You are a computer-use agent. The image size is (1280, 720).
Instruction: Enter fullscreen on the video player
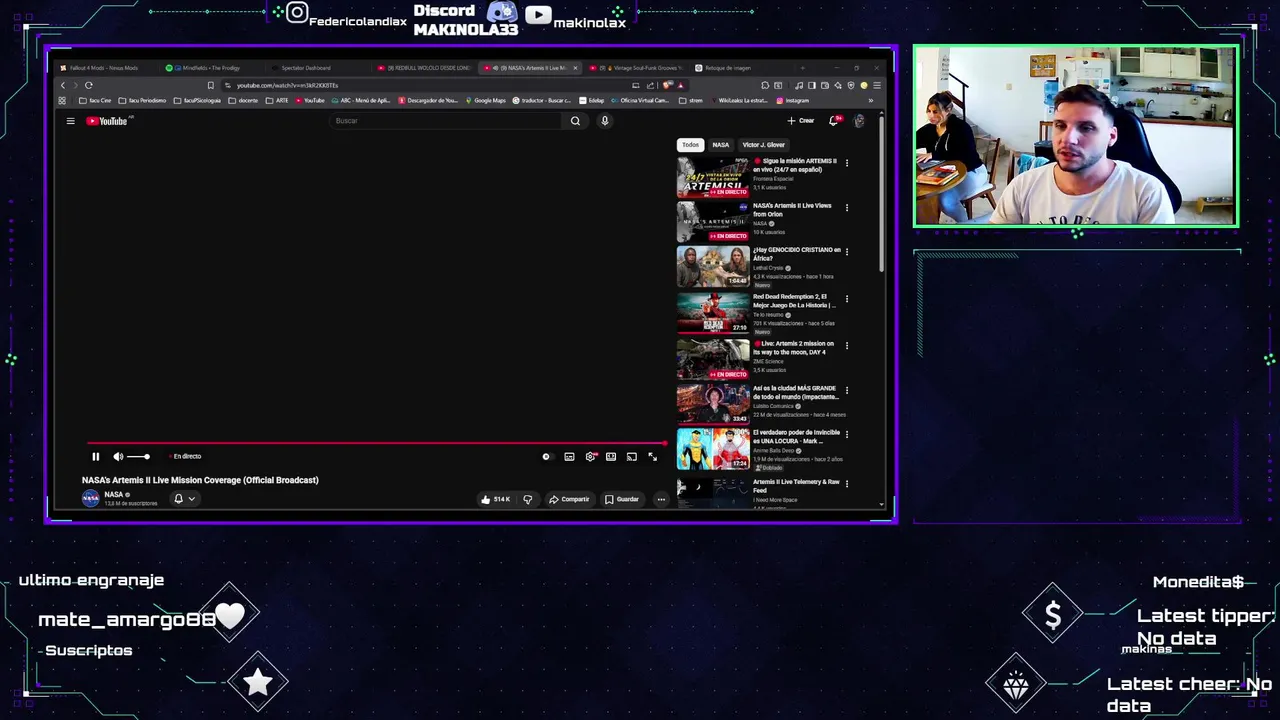tap(653, 457)
